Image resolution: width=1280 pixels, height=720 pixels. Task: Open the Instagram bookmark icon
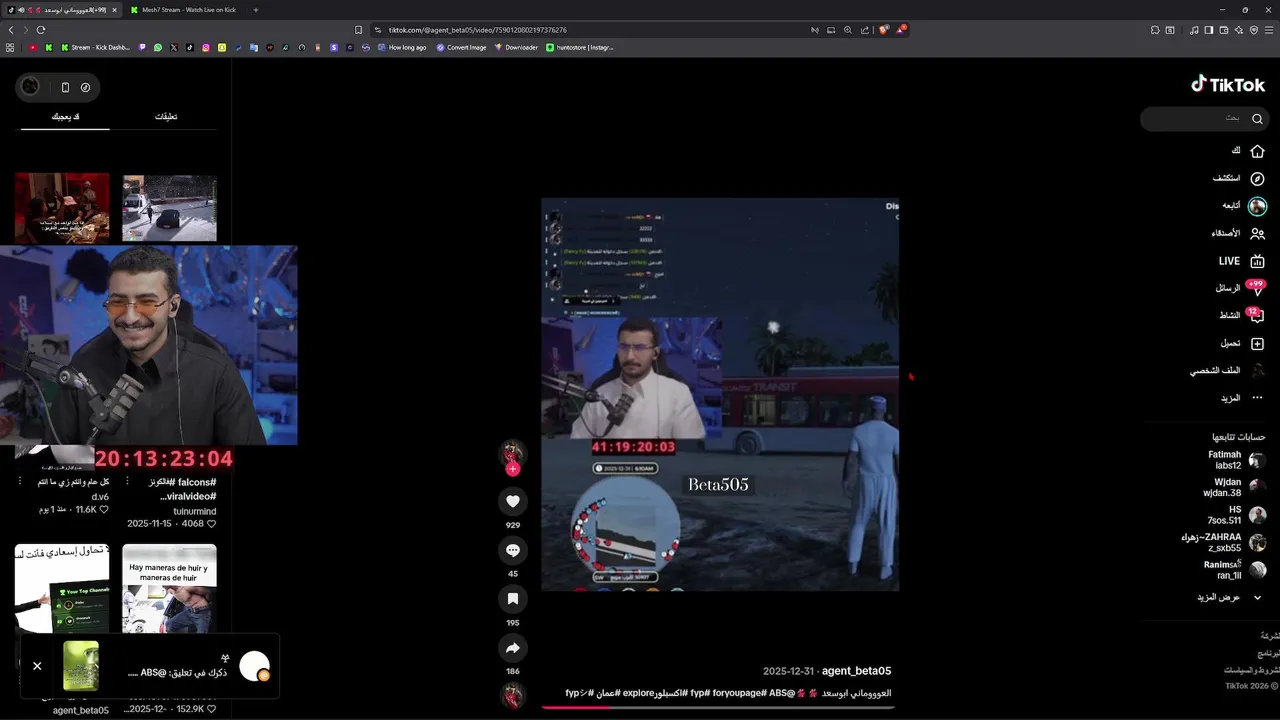[x=206, y=47]
